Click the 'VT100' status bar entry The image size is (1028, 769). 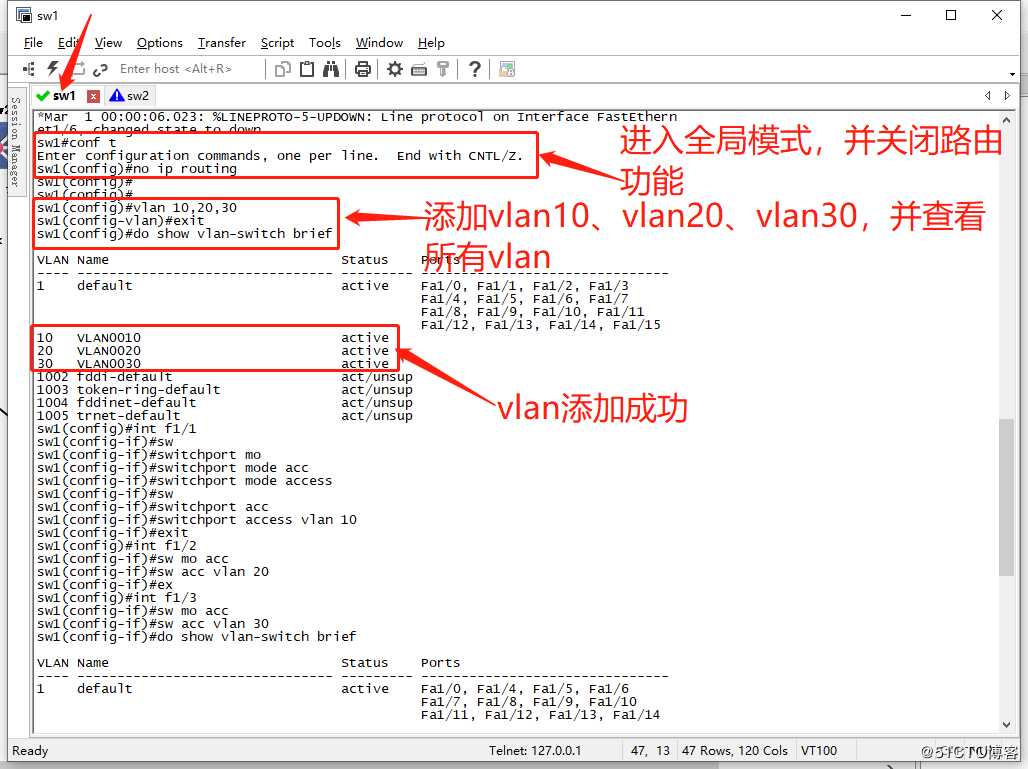tap(819, 751)
